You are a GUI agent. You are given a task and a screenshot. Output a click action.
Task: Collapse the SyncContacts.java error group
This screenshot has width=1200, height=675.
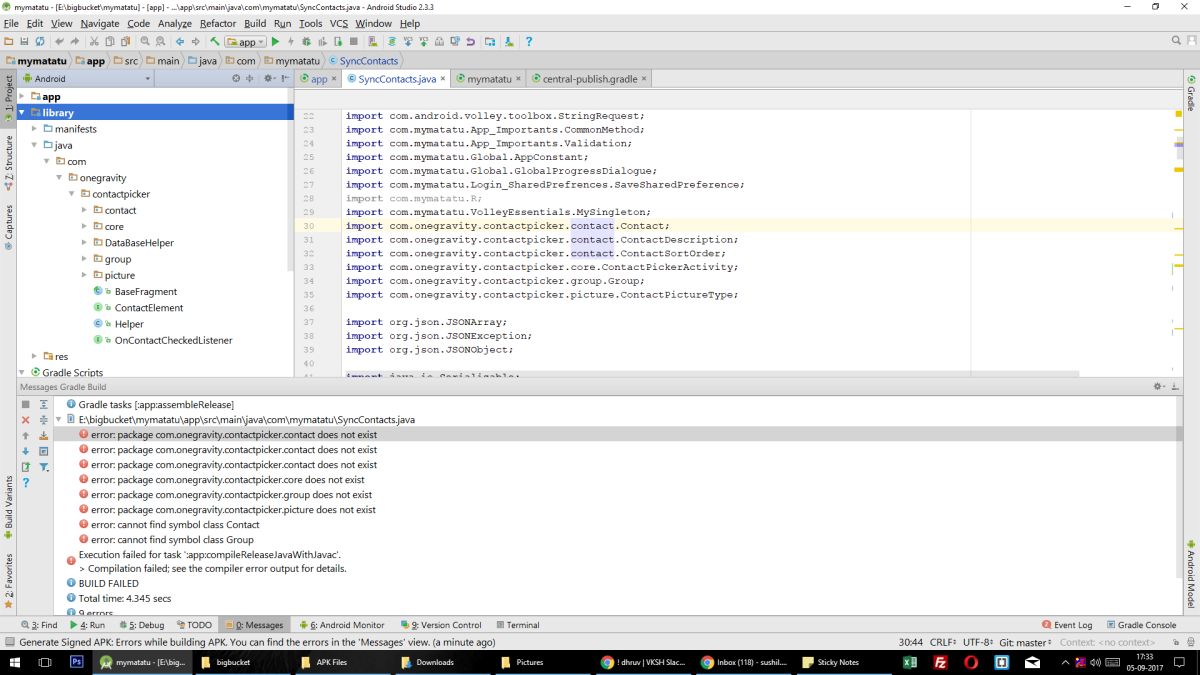point(58,420)
